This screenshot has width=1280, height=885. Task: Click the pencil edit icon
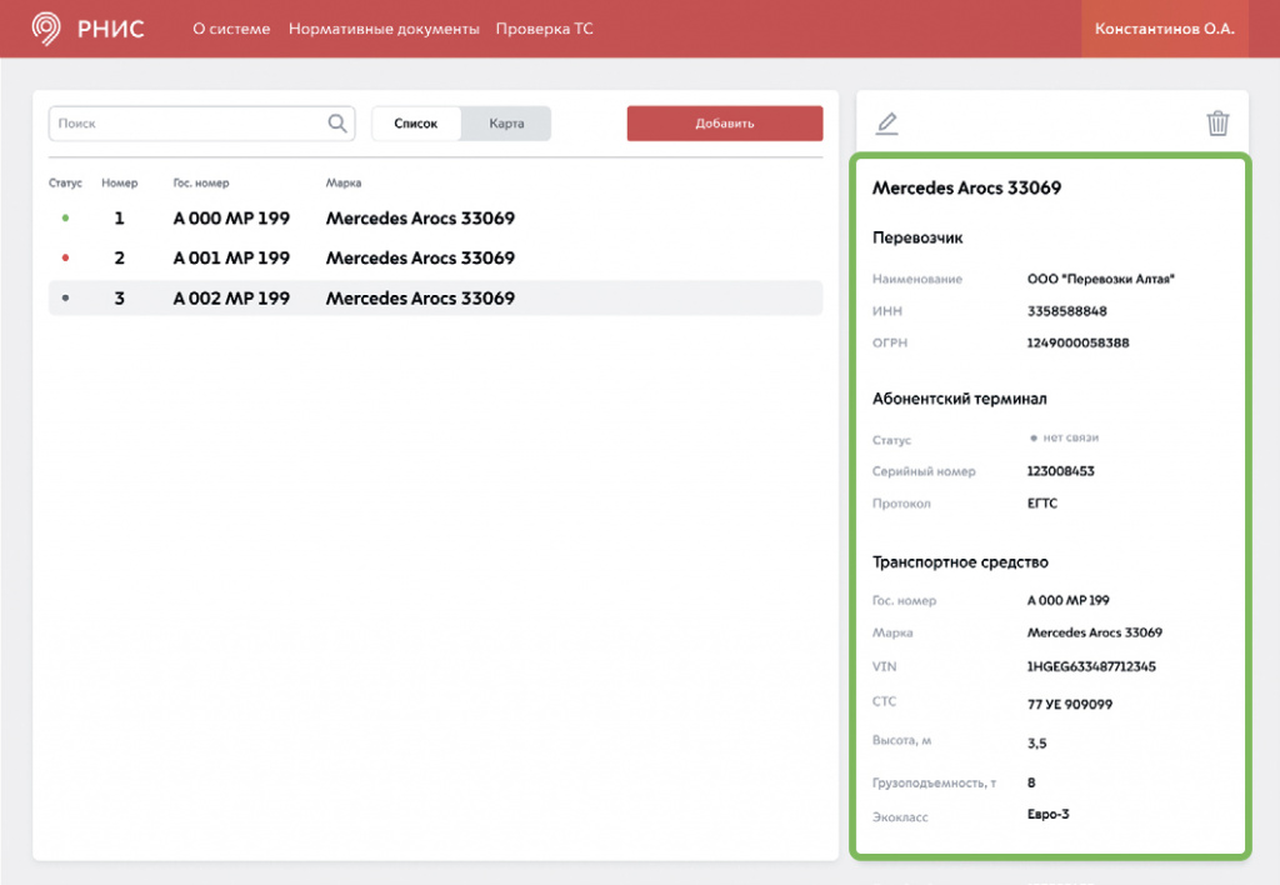(x=887, y=124)
